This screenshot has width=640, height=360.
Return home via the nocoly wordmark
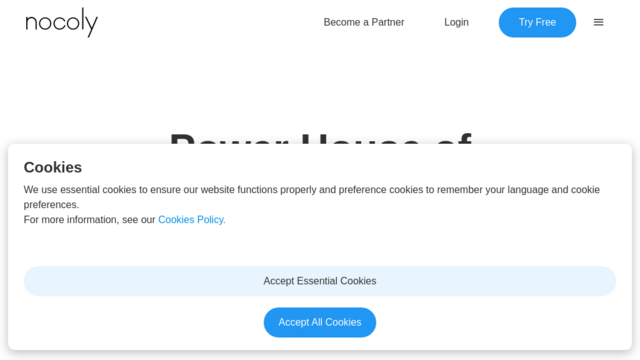[x=62, y=22]
